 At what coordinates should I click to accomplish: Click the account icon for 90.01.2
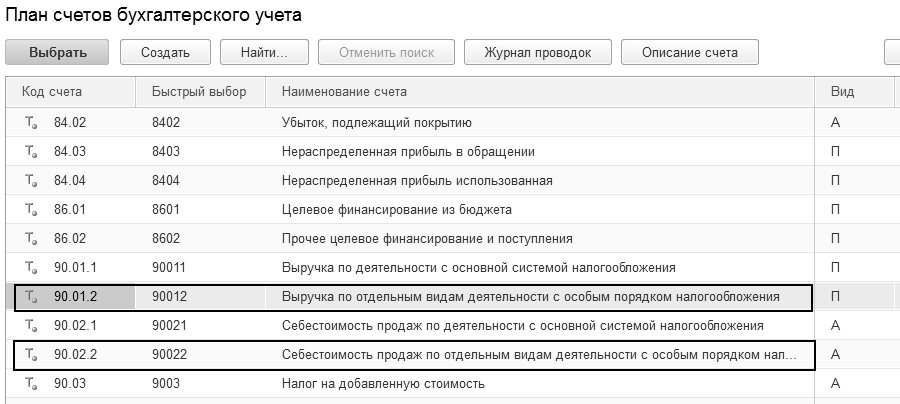coord(31,297)
